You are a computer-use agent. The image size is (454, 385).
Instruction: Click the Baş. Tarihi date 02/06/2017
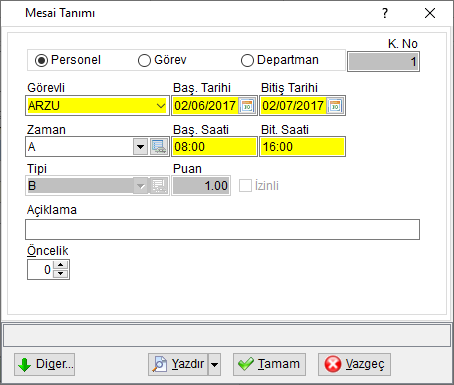[205, 106]
